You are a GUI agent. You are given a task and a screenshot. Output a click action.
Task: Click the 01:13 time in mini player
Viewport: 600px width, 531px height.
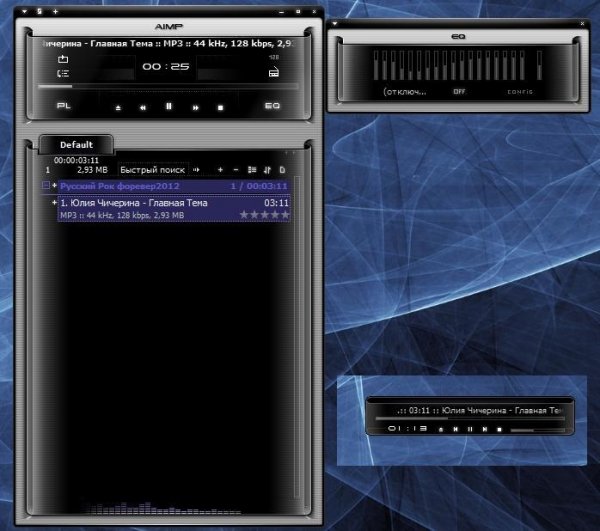407,428
